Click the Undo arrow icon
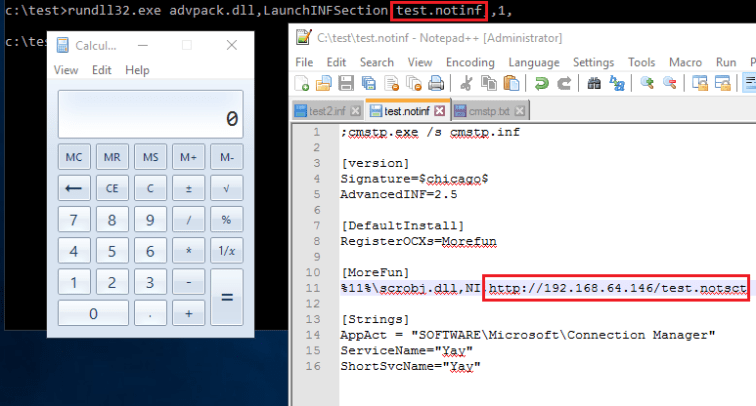Screen dimensions: 756x406 click(x=542, y=84)
